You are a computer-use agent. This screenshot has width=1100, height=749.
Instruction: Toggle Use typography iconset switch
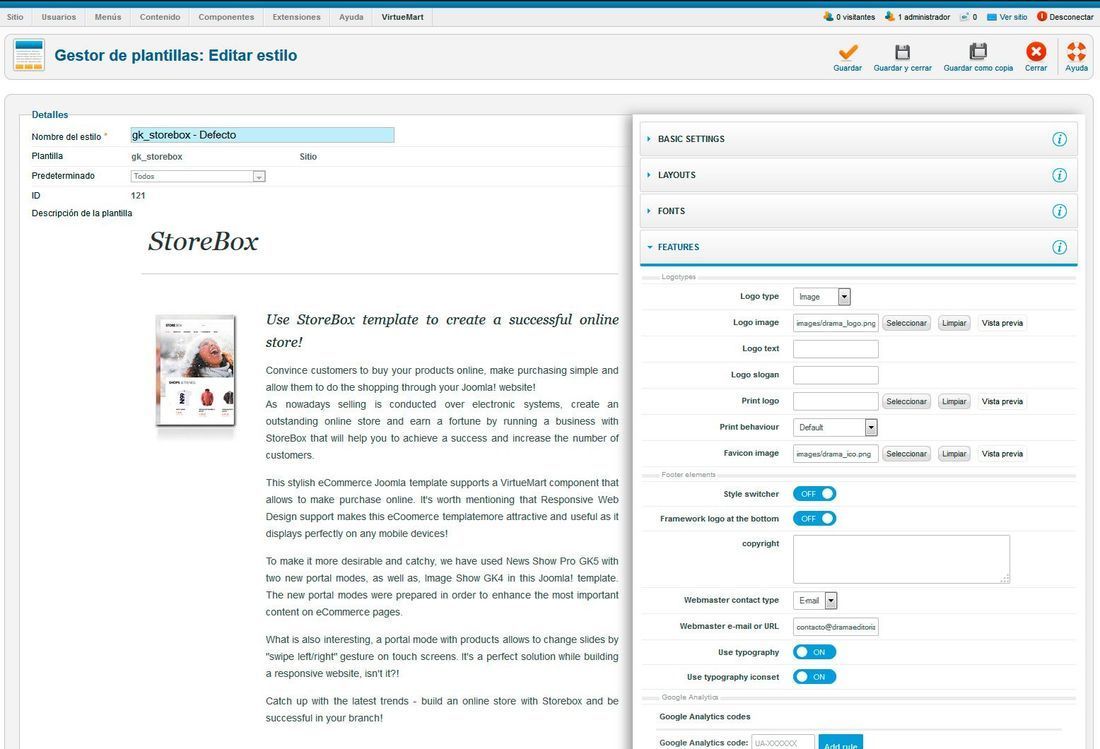(814, 677)
